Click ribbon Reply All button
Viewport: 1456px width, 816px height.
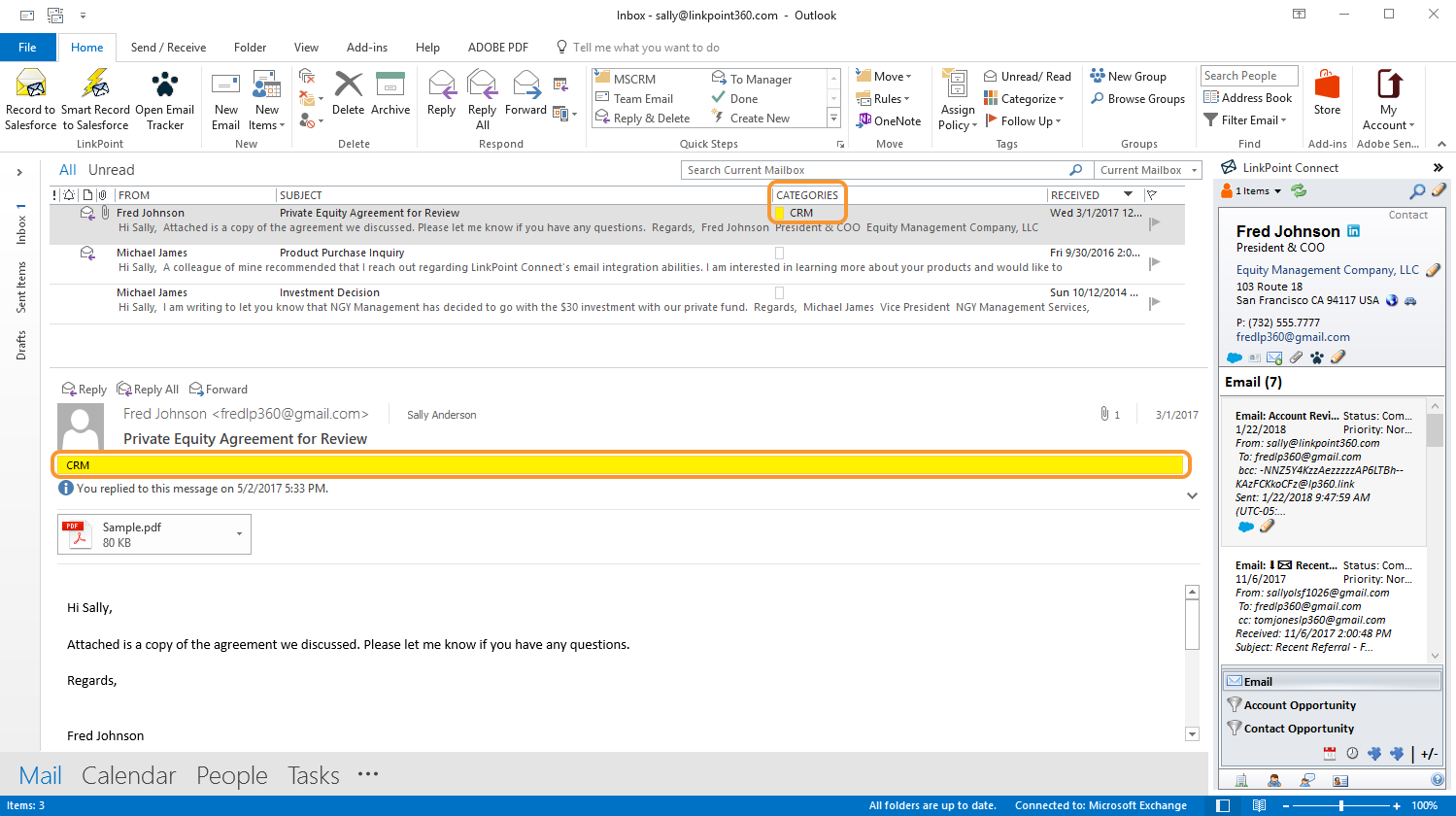pyautogui.click(x=483, y=100)
